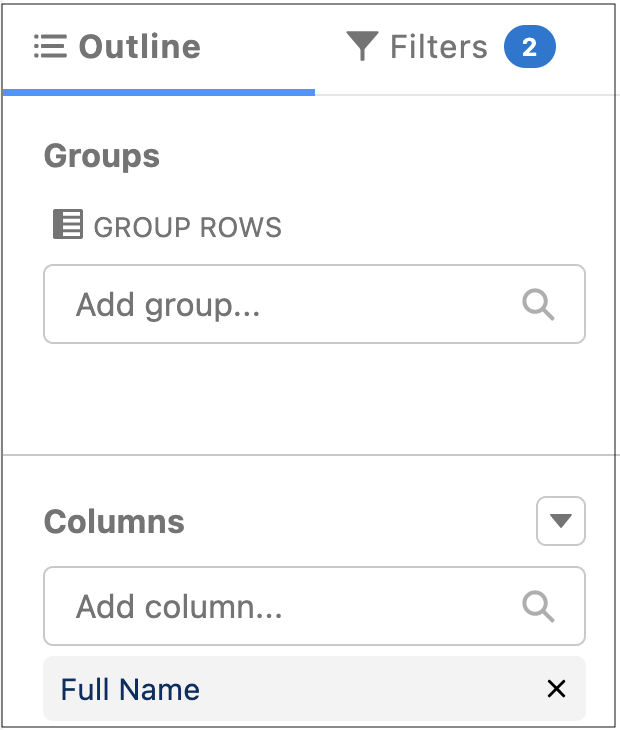
Task: Click the Outline list icon
Action: pyautogui.click(x=50, y=47)
